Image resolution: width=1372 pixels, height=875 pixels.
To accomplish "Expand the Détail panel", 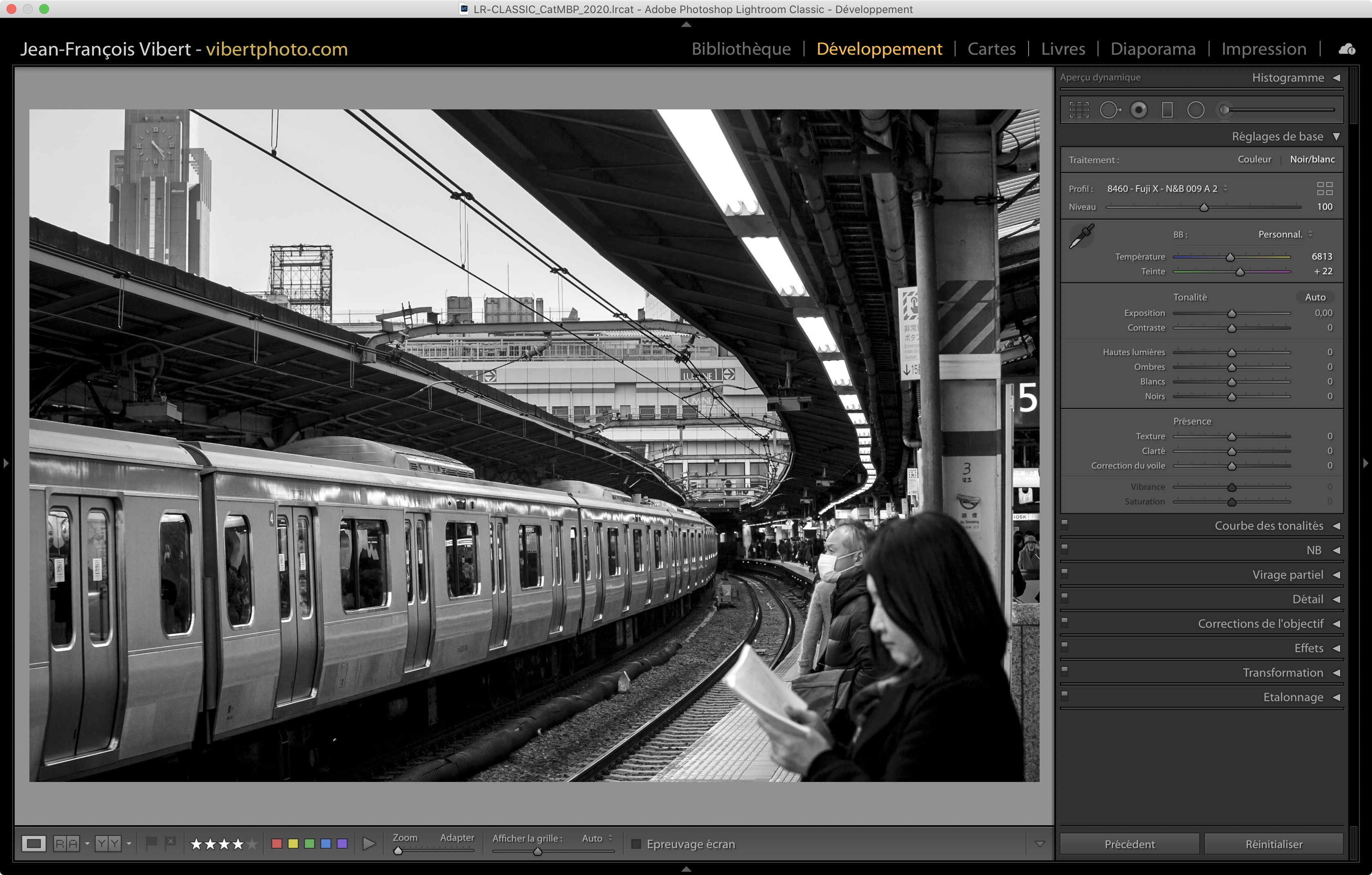I will coord(1307,599).
